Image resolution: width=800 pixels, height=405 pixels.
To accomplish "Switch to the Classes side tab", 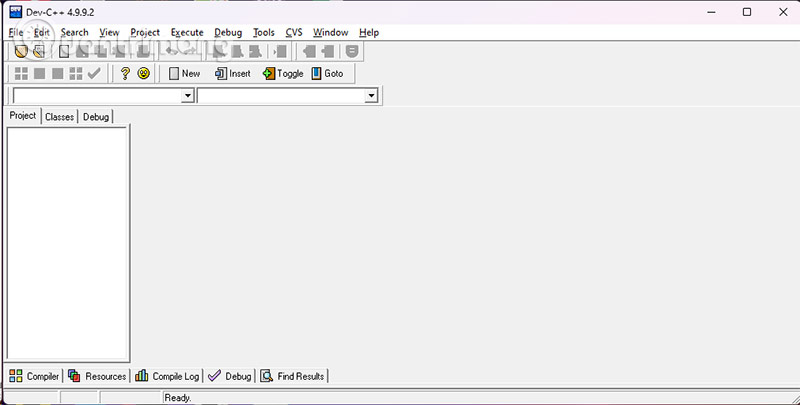I will tap(59, 117).
